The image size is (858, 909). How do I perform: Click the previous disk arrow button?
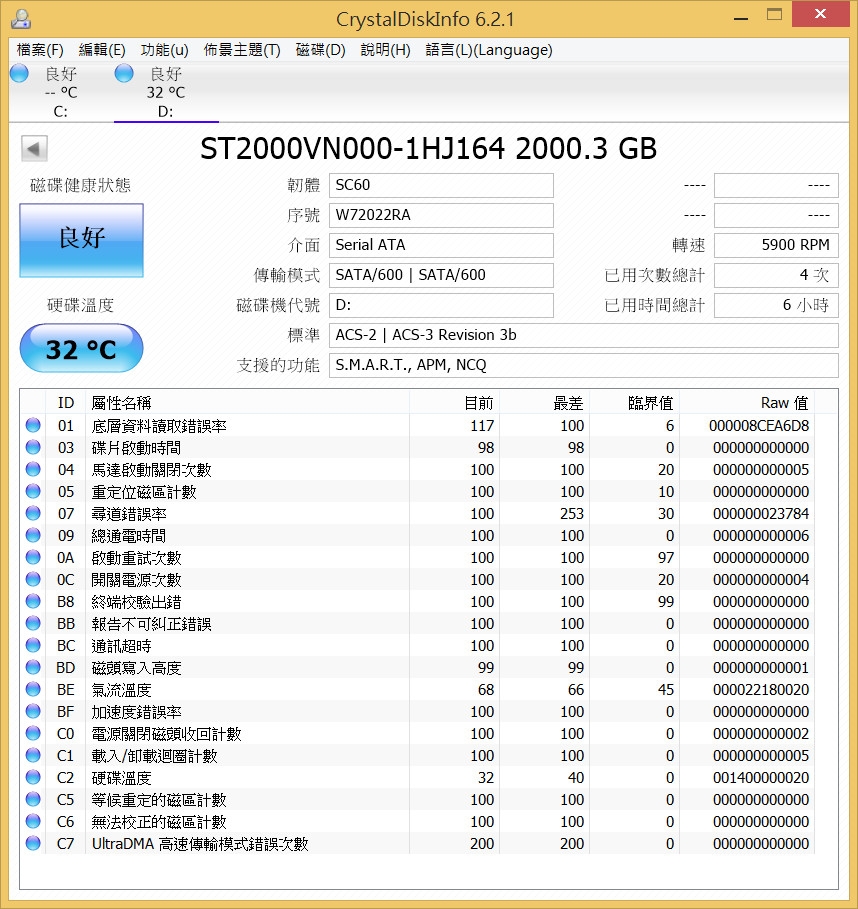[x=34, y=149]
